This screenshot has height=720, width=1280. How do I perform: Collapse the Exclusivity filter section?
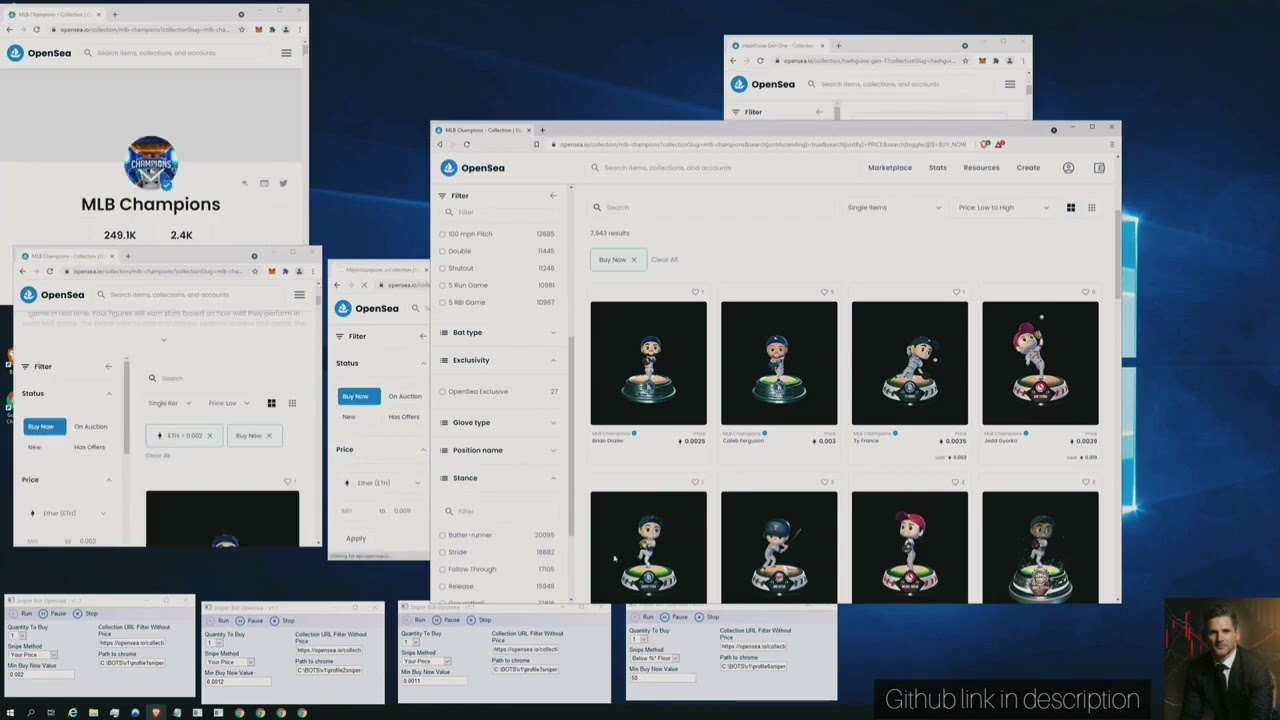tap(498, 360)
